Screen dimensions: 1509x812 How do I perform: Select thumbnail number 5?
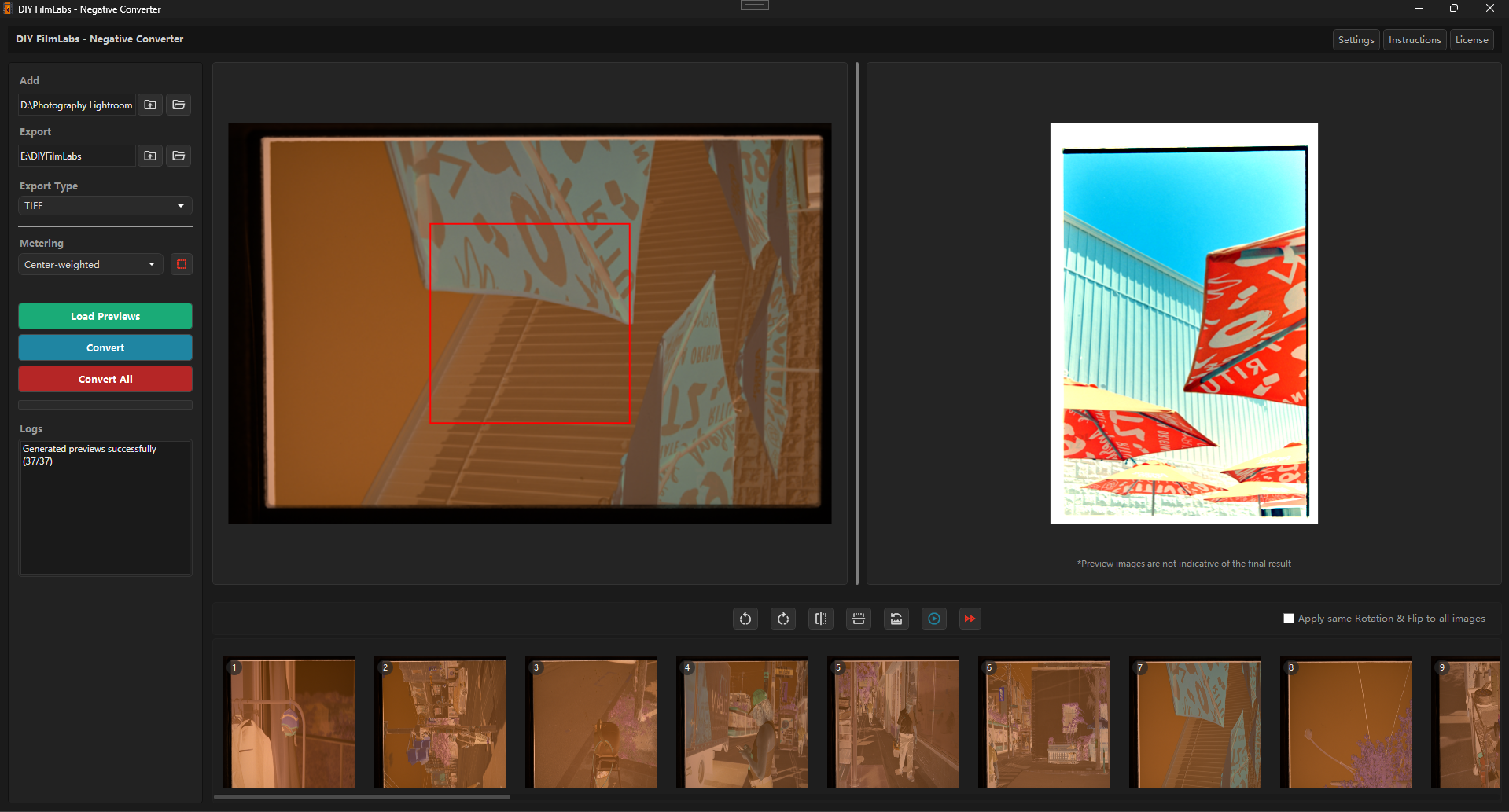click(x=893, y=723)
